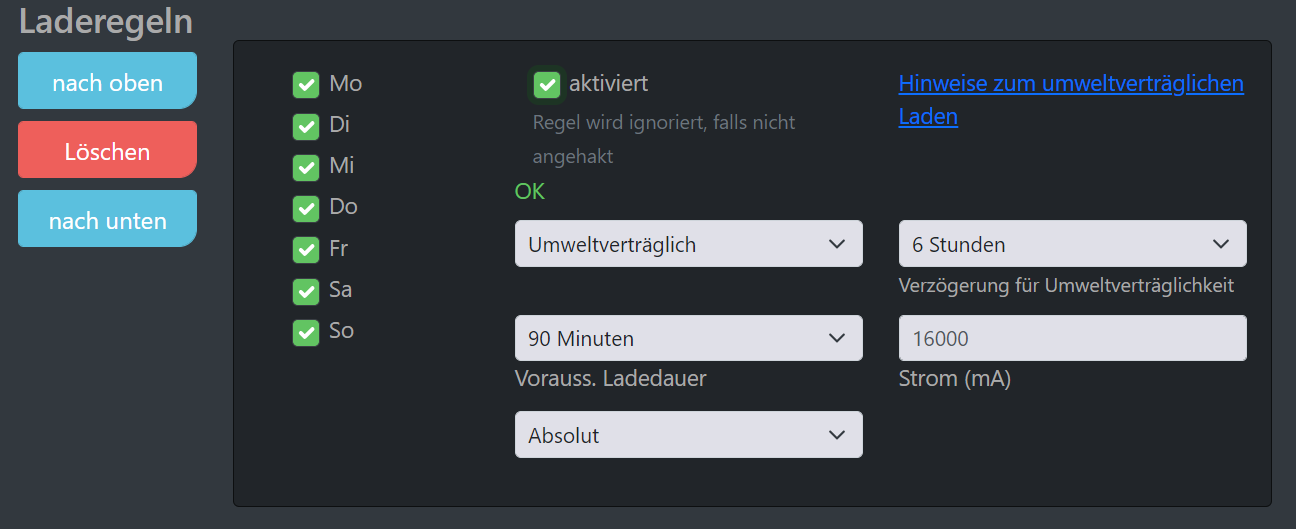This screenshot has height=529, width=1296.
Task: Click the Mo weekday label
Action: pos(346,84)
